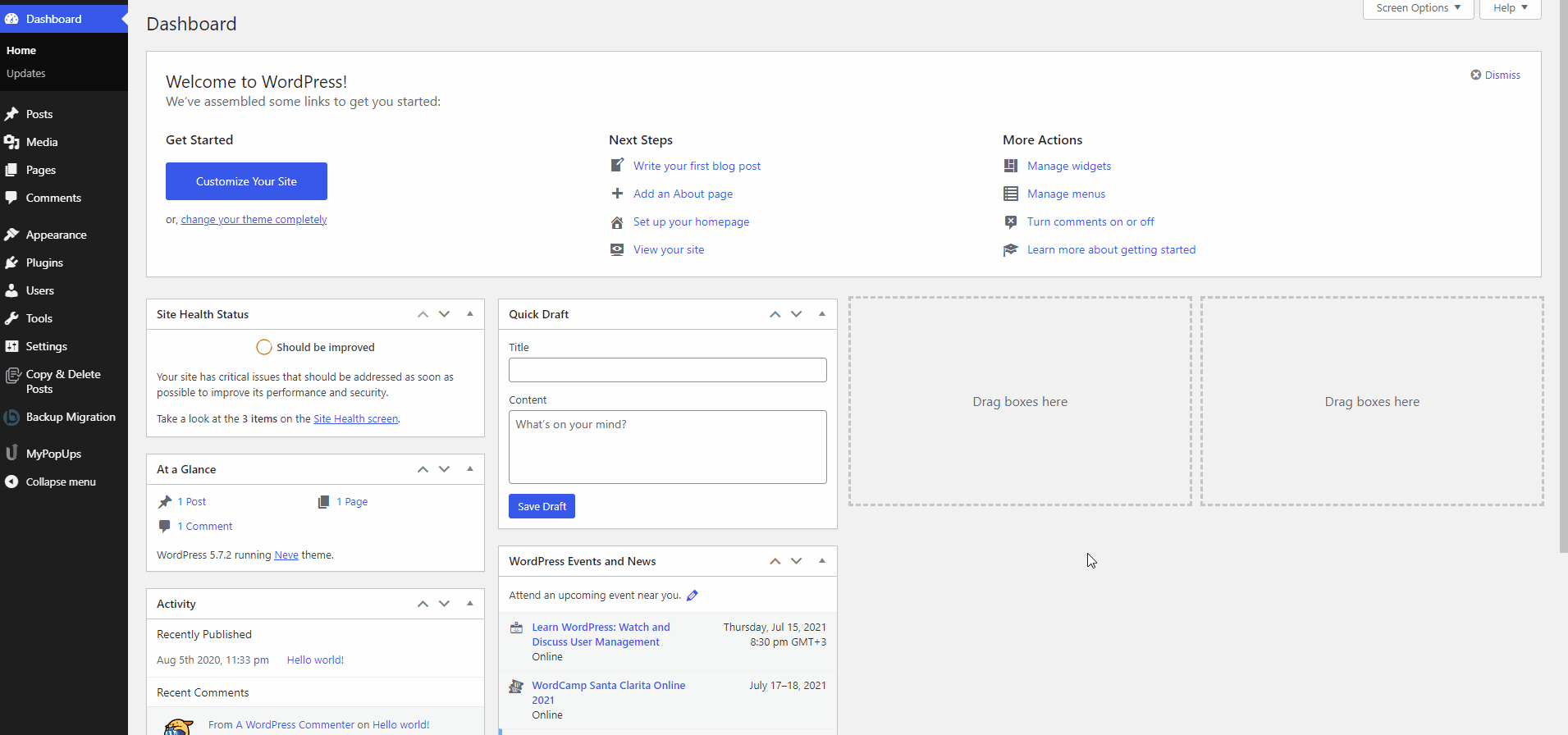Click the Tools wrench icon
The height and width of the screenshot is (735, 1568).
[11, 318]
